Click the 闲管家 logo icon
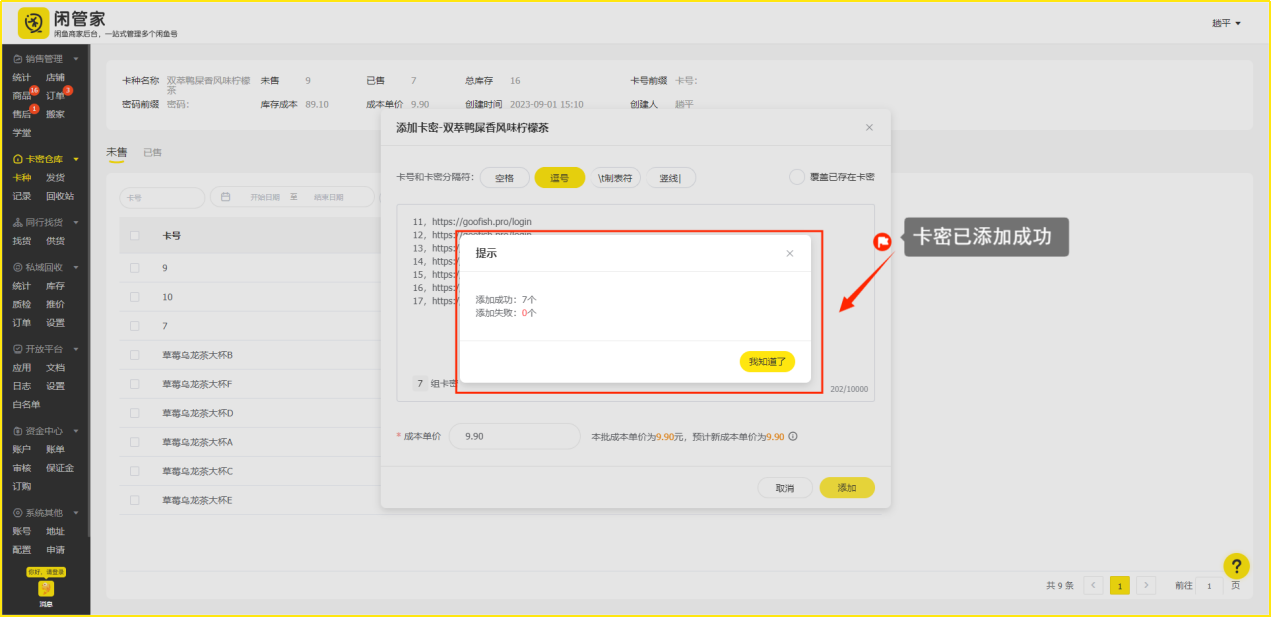Screen dimensions: 1271x618 pyautogui.click(x=33, y=22)
